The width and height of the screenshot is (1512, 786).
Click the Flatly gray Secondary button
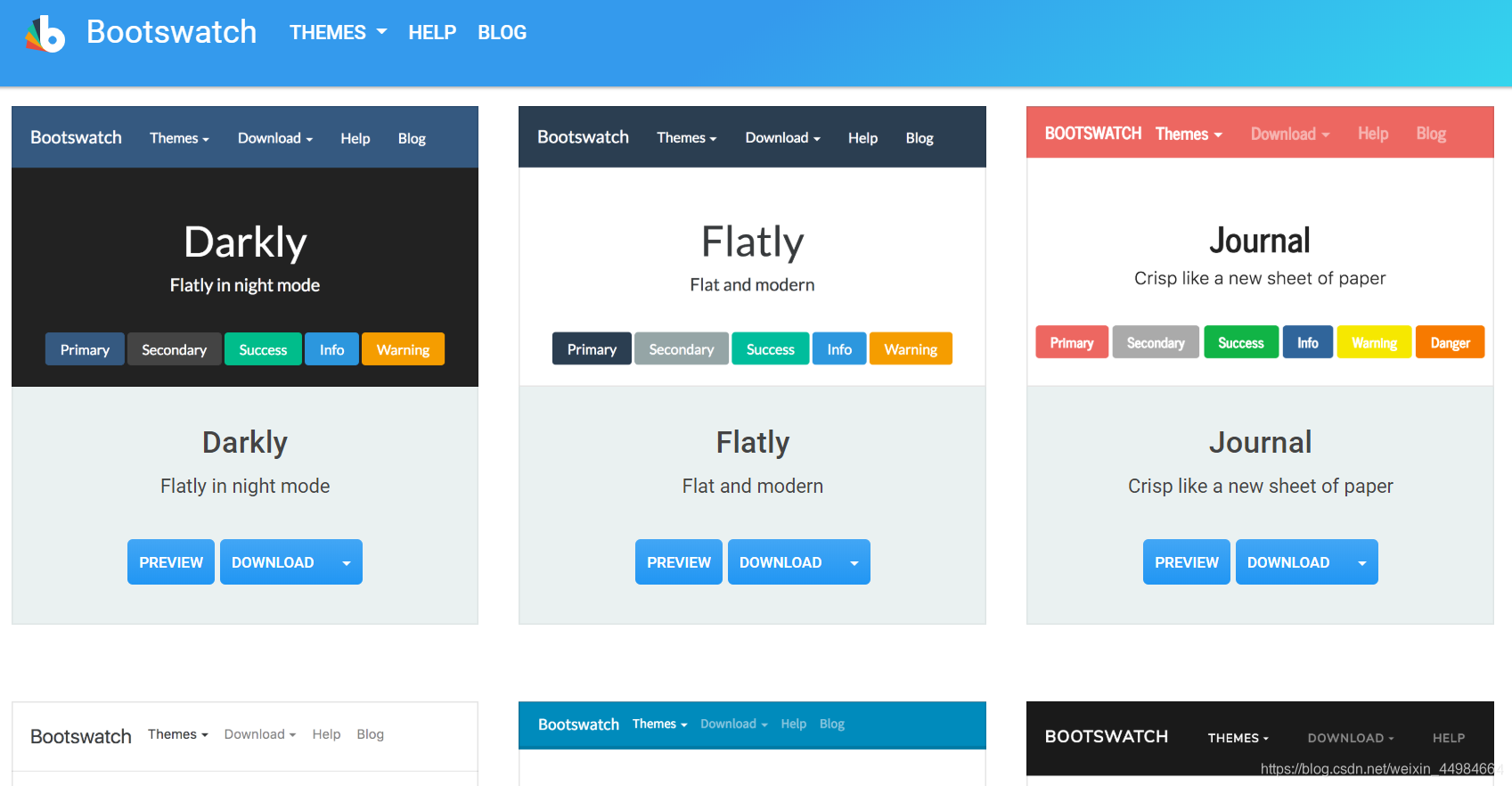pos(682,349)
